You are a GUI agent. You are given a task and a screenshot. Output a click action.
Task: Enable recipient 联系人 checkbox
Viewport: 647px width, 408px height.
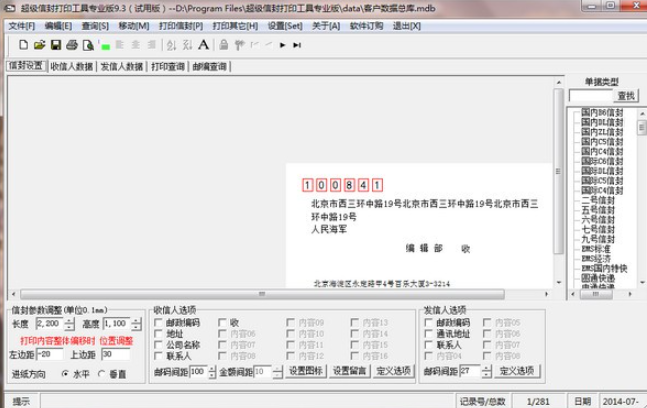(158, 356)
